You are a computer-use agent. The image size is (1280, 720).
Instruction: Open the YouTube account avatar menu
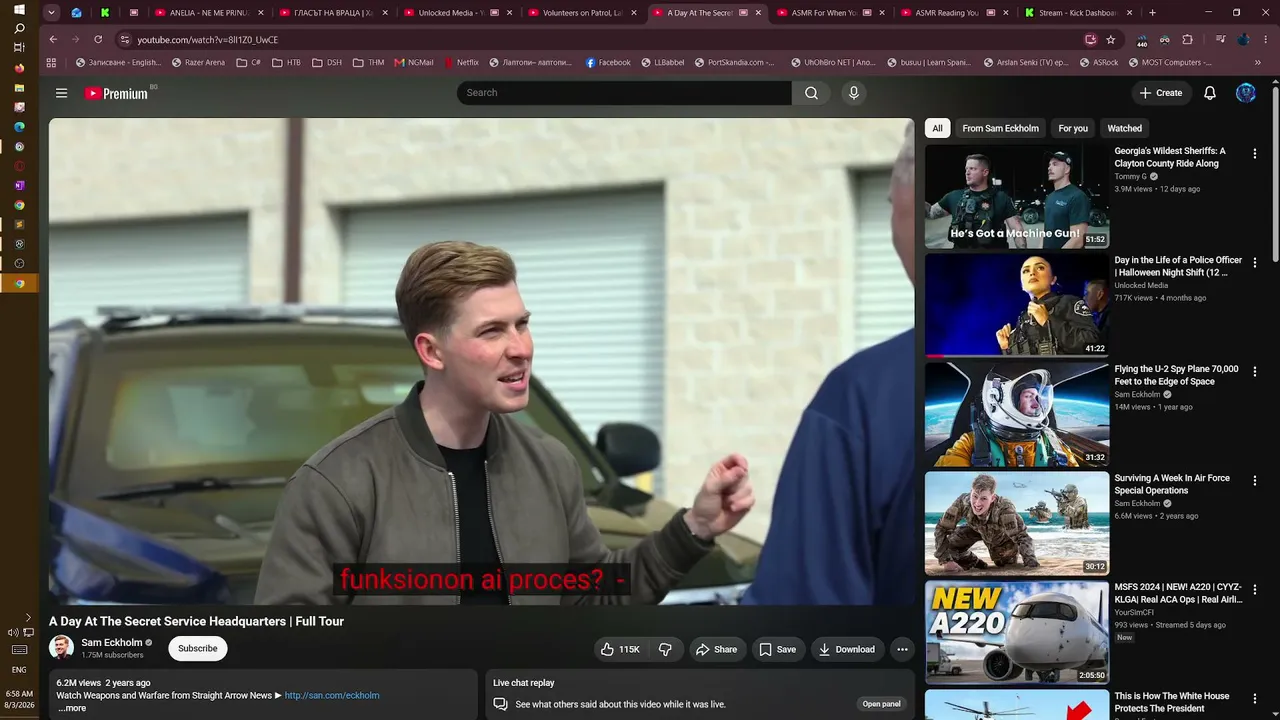(1246, 93)
